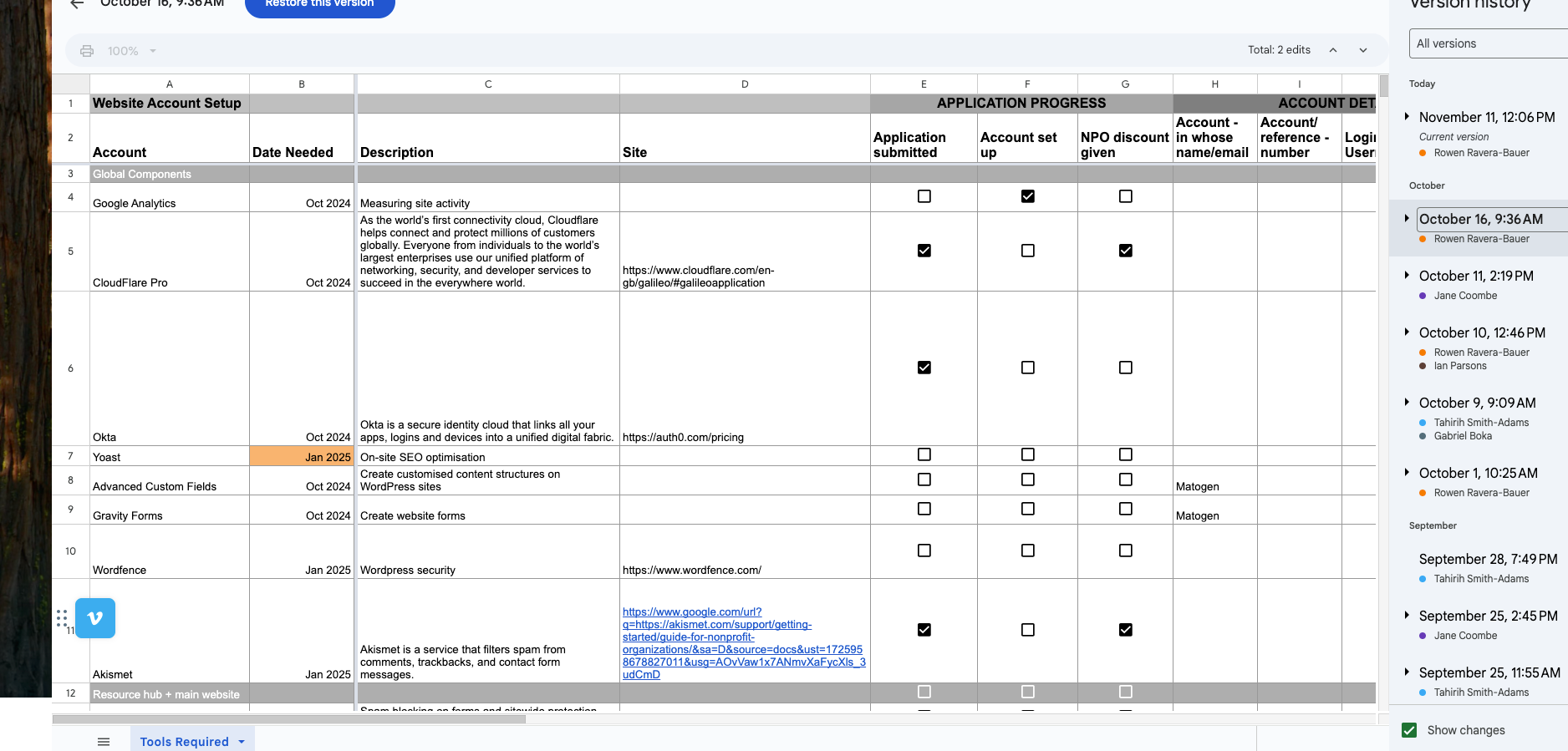Viewport: 1568px width, 751px height.
Task: Click the blue Vimeo floating icon
Action: (x=95, y=618)
